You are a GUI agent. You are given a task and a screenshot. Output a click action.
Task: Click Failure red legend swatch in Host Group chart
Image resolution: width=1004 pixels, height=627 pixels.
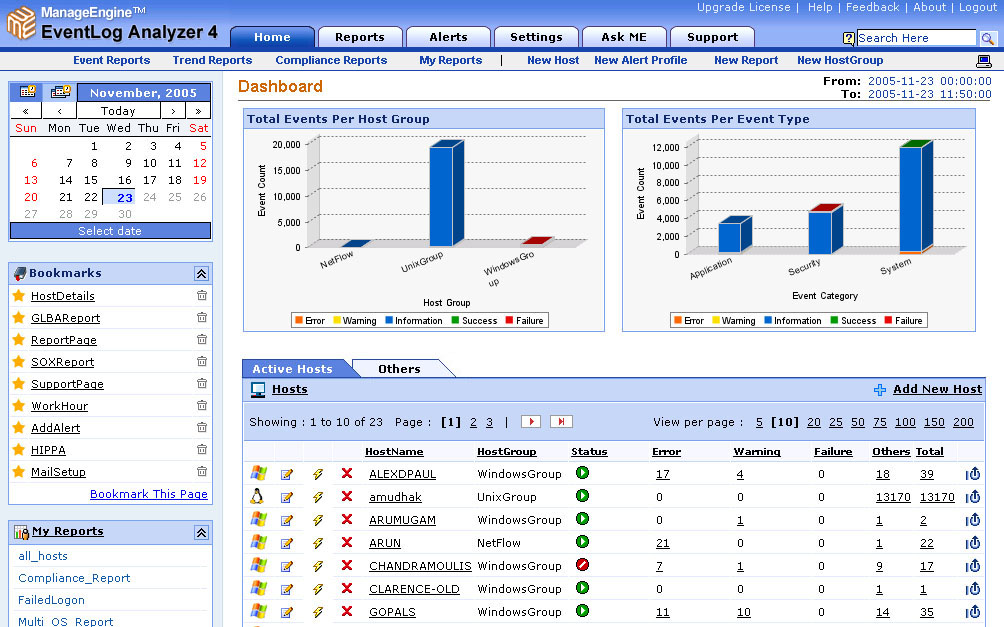[509, 321]
